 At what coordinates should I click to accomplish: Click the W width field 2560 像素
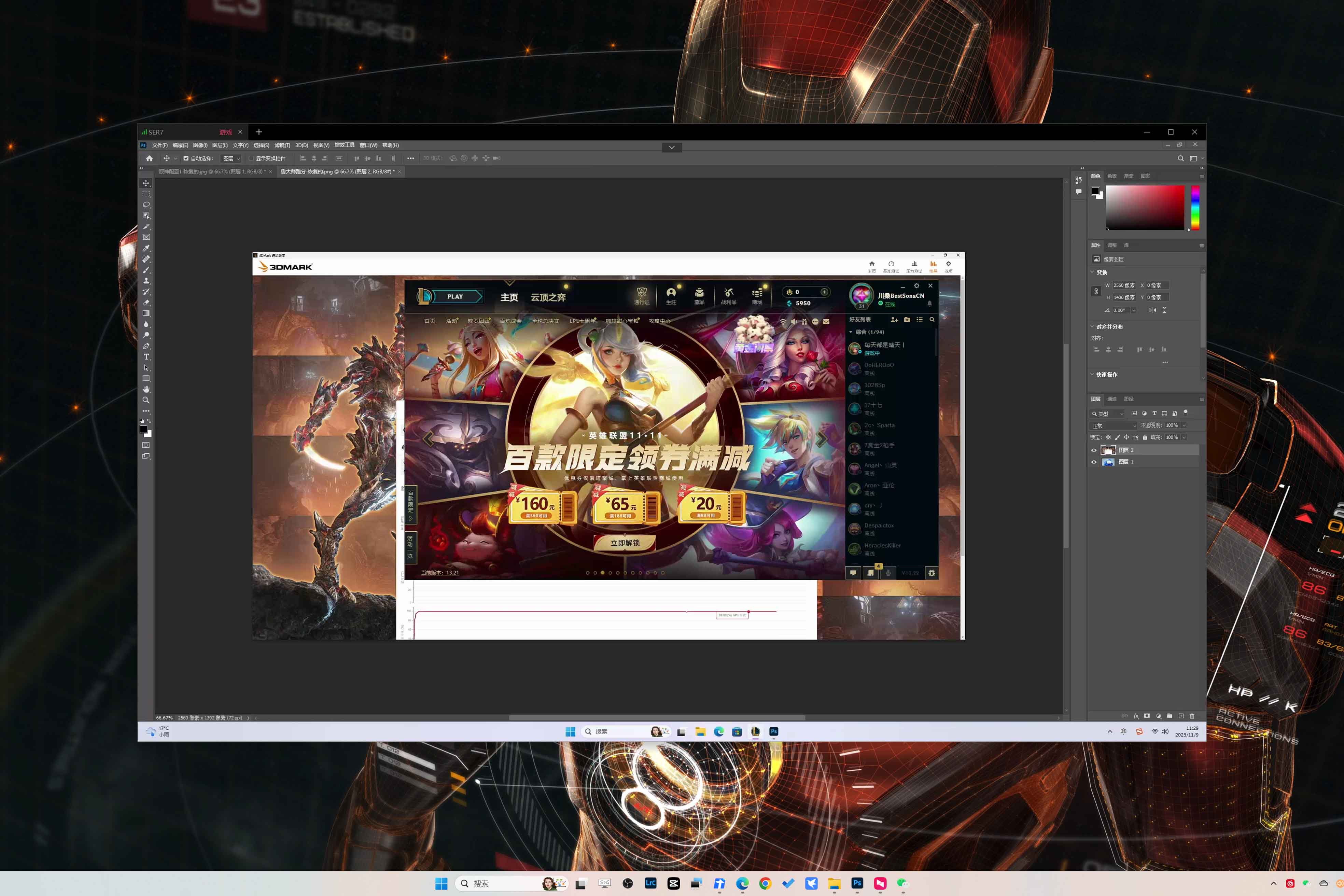click(1124, 285)
